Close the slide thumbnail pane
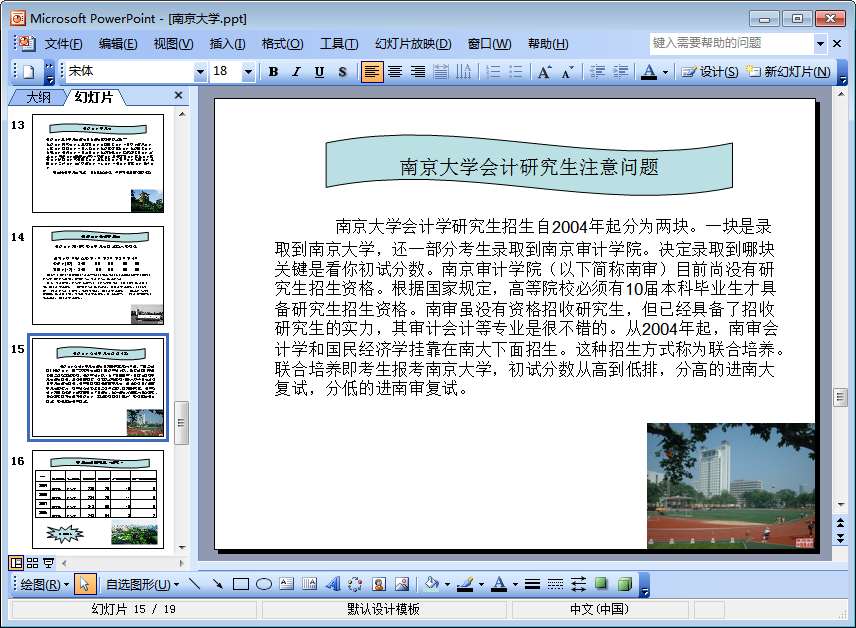 click(x=178, y=95)
